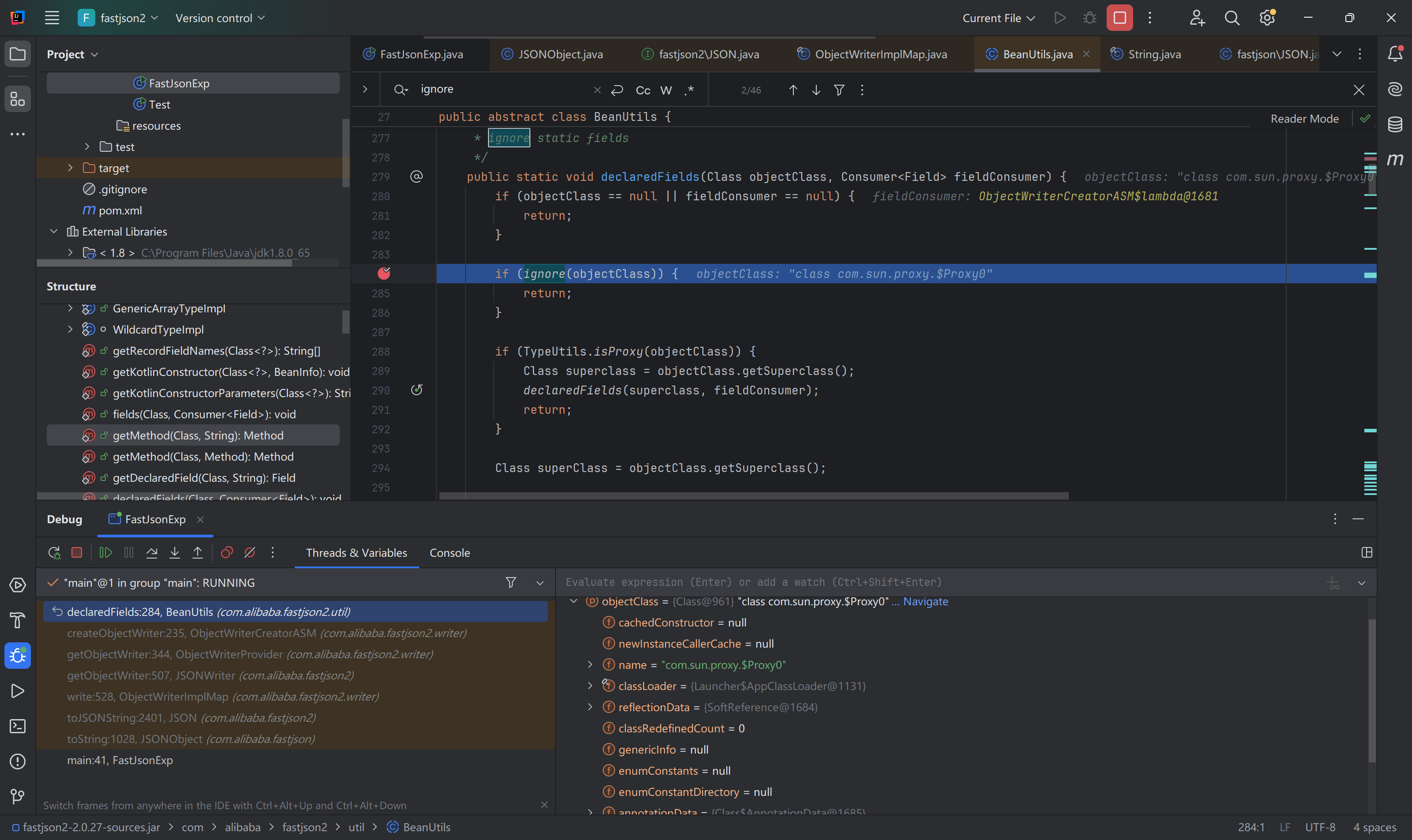This screenshot has width=1412, height=840.
Task: Toggle whole words (W) search option
Action: coord(666,90)
